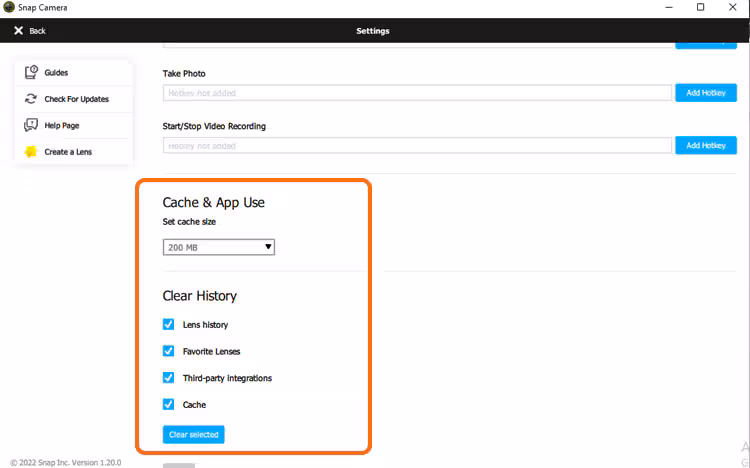Click the Settings title text

click(x=373, y=31)
